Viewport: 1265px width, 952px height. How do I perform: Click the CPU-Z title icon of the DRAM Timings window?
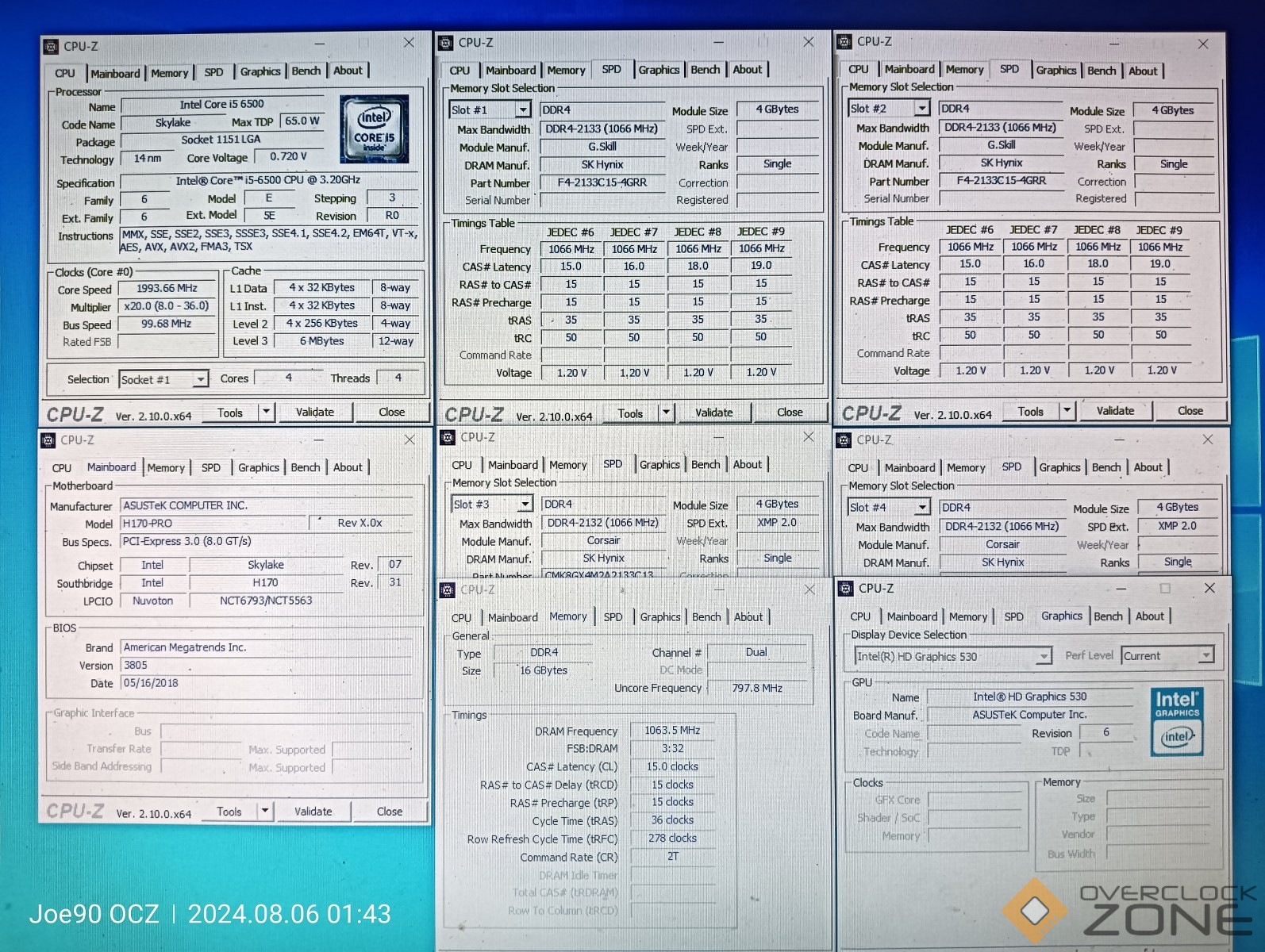pos(448,589)
